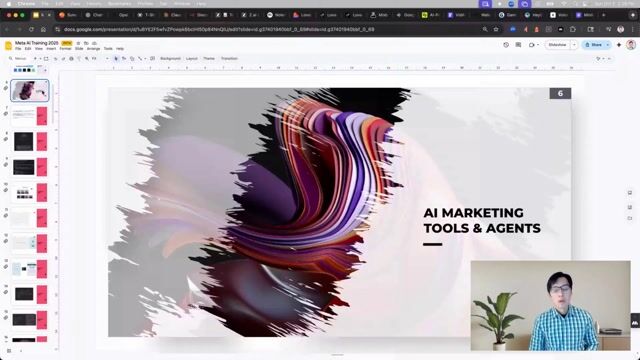Click the Chrome Home button
The image size is (640, 360).
pos(43,29)
